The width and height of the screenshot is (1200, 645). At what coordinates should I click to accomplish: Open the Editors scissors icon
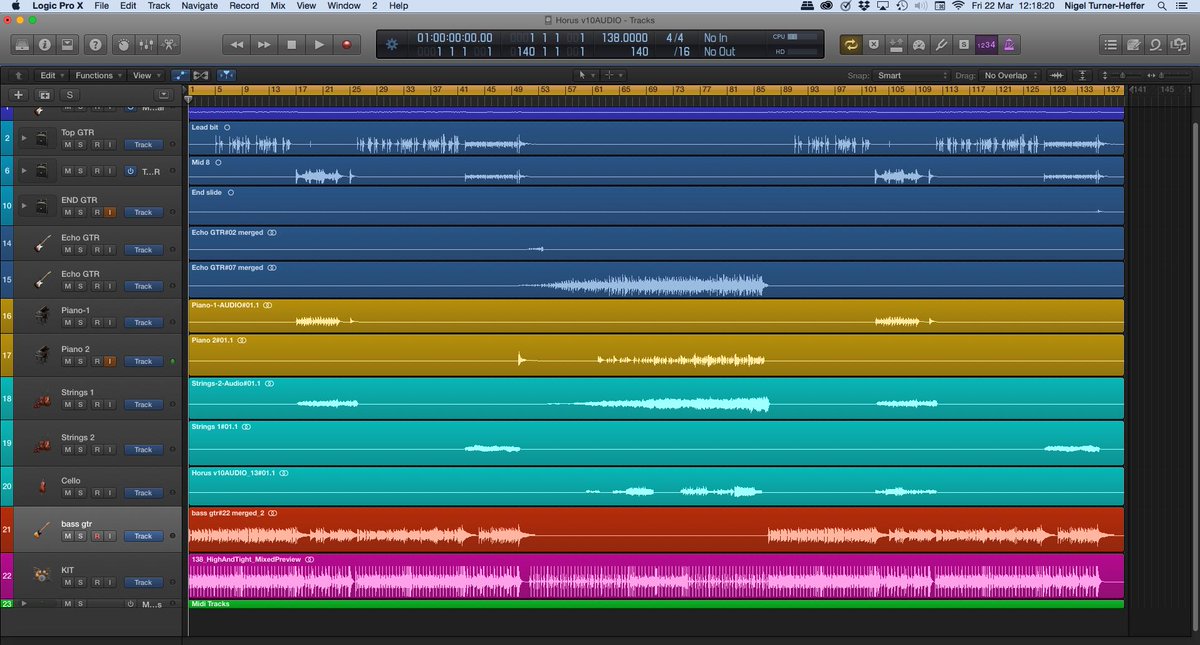(168, 45)
